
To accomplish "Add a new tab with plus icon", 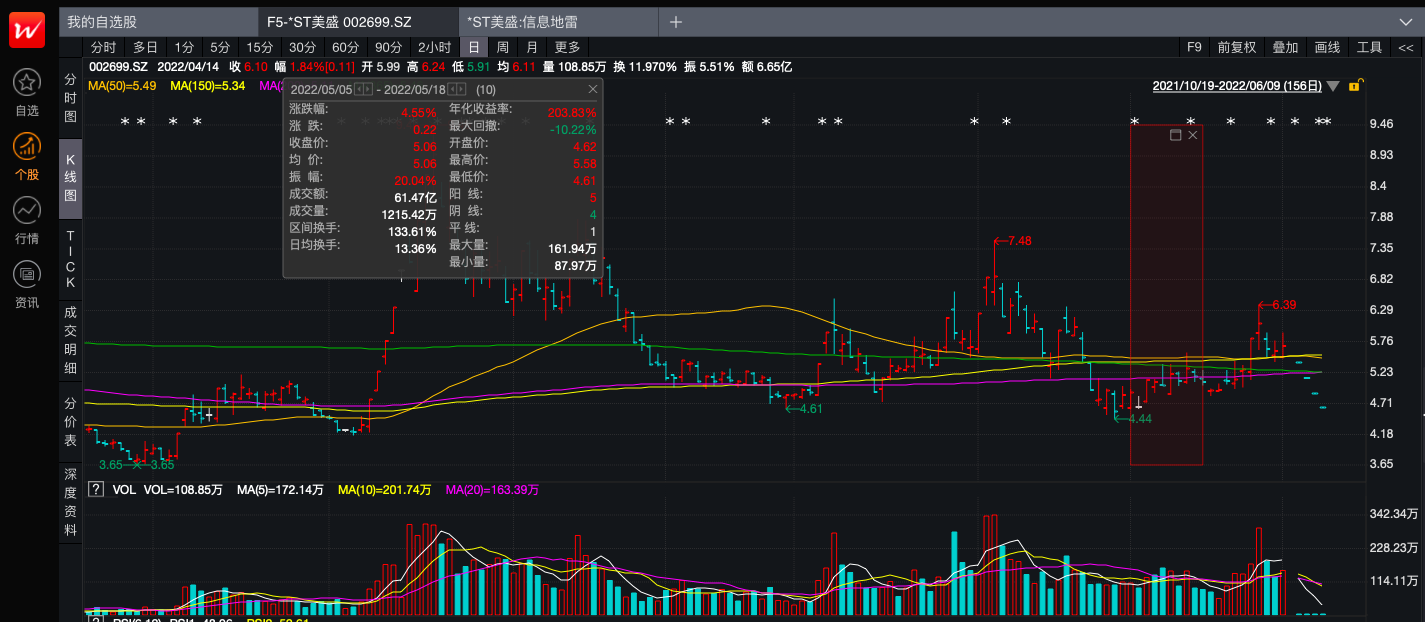I will coord(676,22).
